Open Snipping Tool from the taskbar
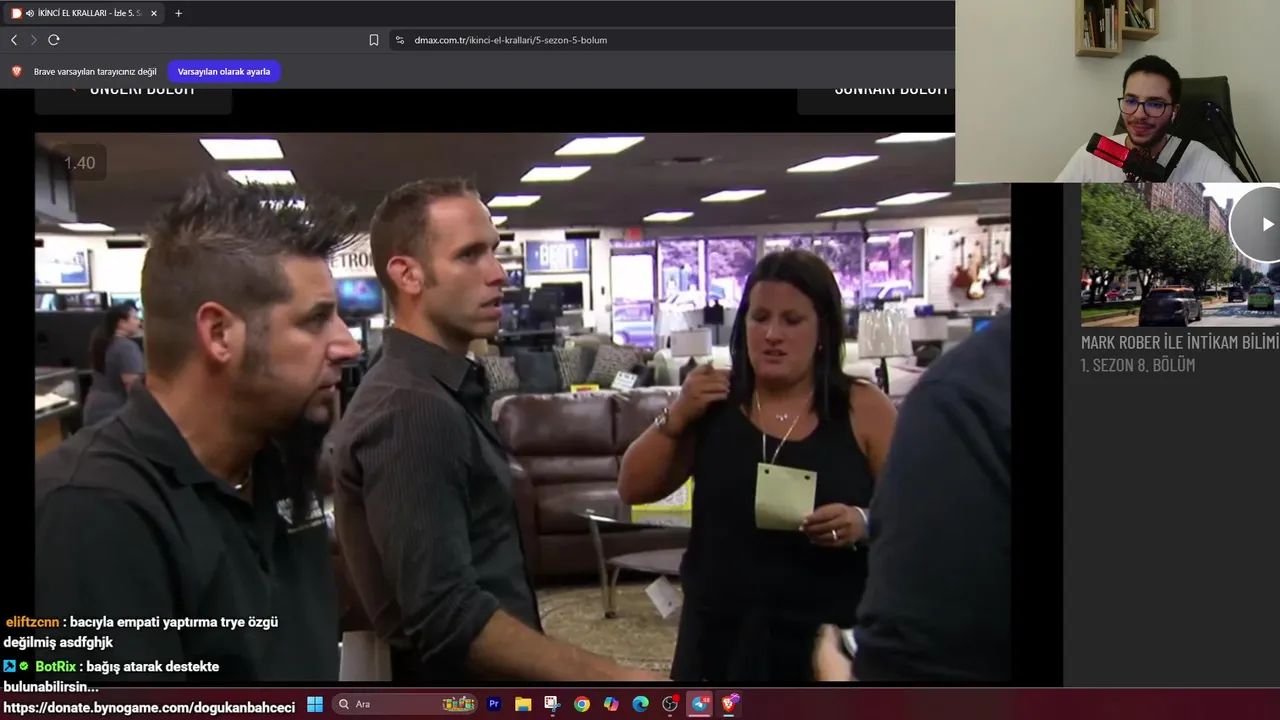Viewport: 1280px width, 720px height. coord(552,704)
